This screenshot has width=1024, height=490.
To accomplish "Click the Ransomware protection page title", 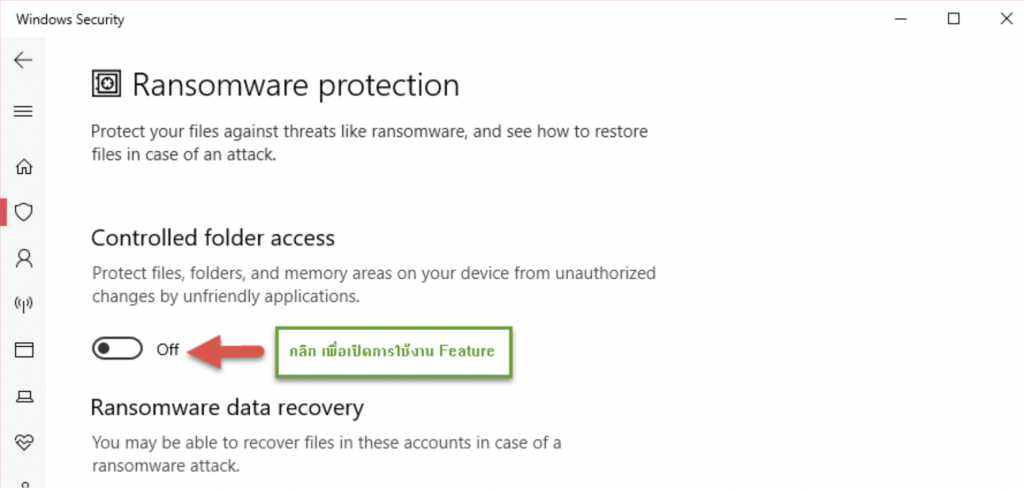I will (x=296, y=85).
